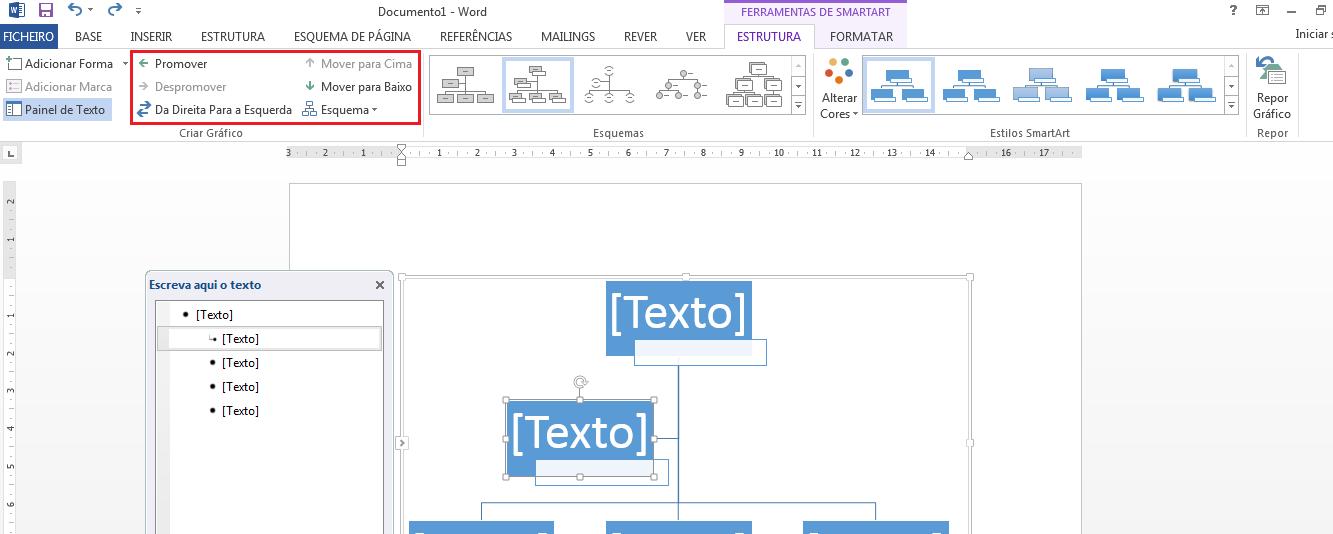Screen dimensions: 1333x534
Task: Open the INSERIR ribbon tab
Action: point(151,37)
